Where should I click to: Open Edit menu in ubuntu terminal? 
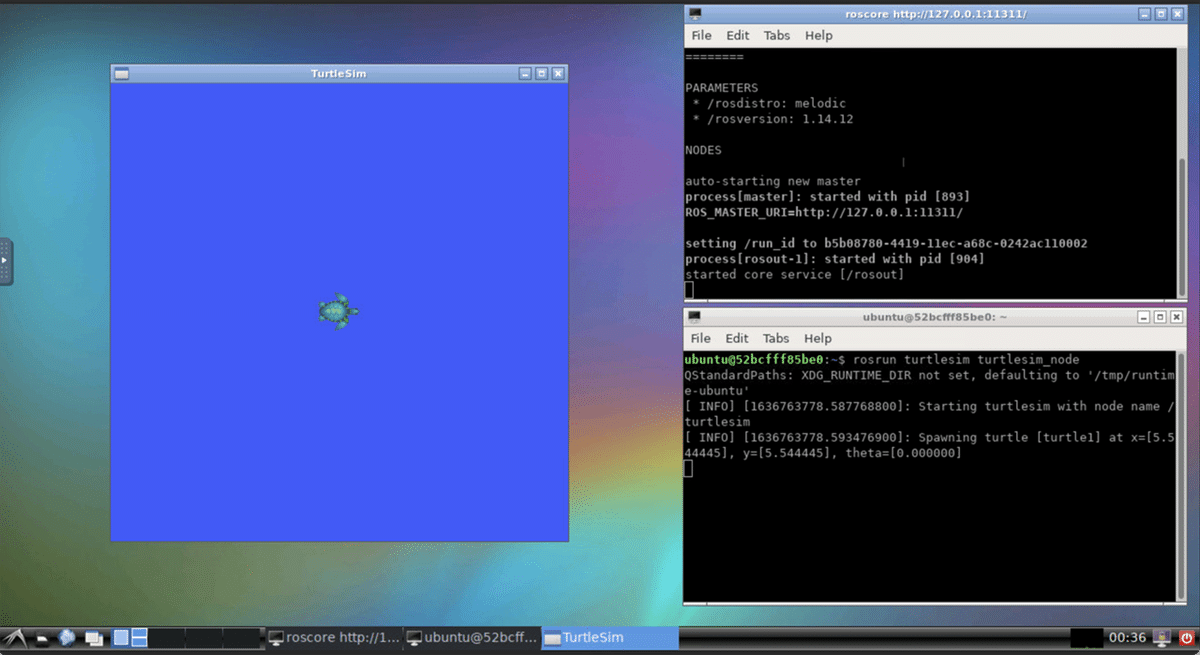[737, 338]
